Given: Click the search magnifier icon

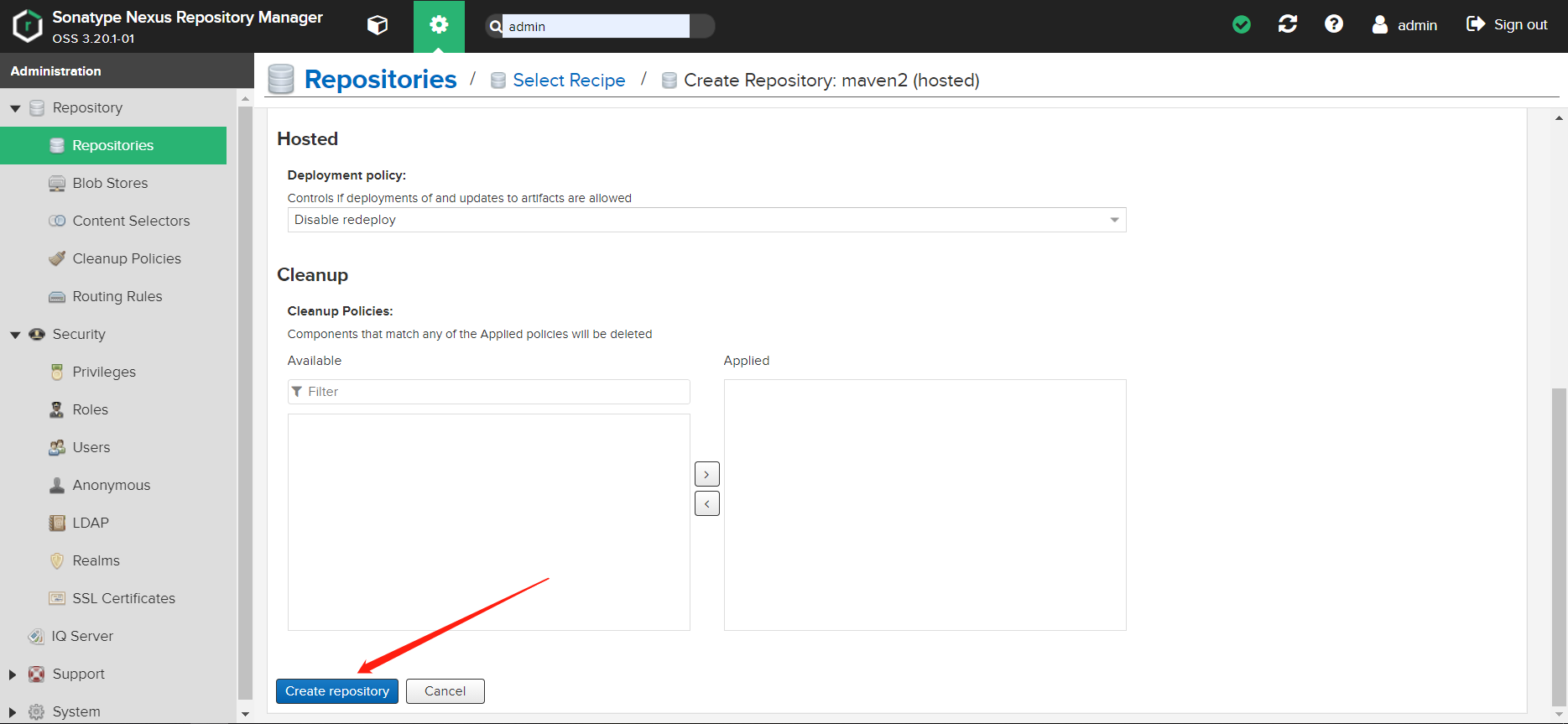Looking at the screenshot, I should pos(496,26).
